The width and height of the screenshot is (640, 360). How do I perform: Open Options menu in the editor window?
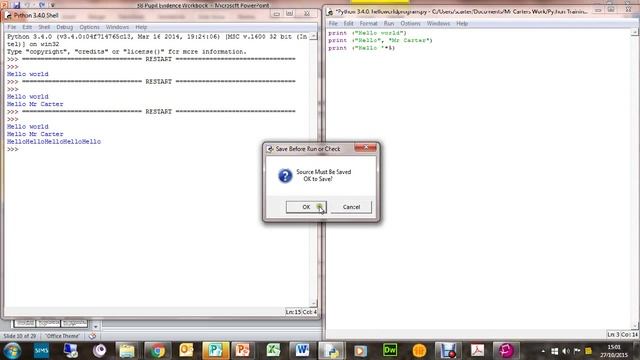tap(410, 23)
